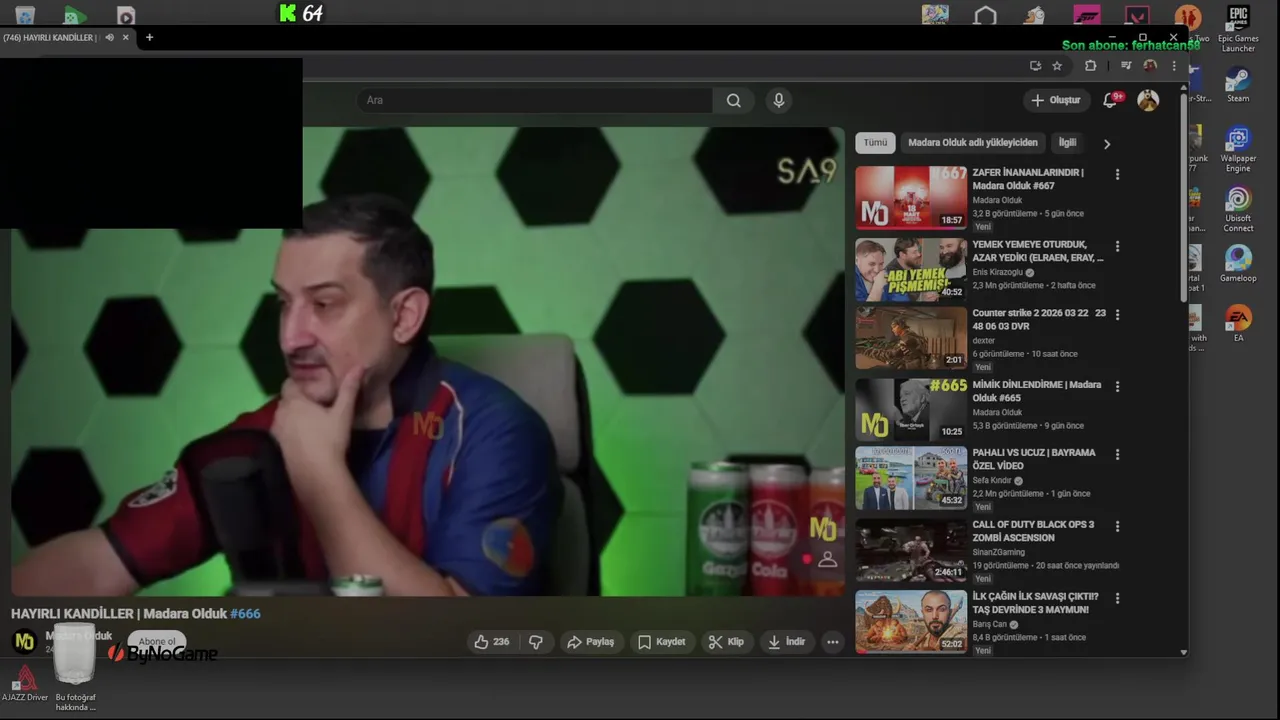The image size is (1280, 720).
Task: Click the İndir download button
Action: [786, 642]
